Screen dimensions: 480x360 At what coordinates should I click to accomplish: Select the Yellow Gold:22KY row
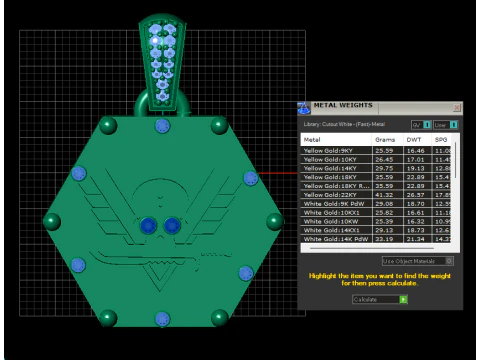coord(376,195)
